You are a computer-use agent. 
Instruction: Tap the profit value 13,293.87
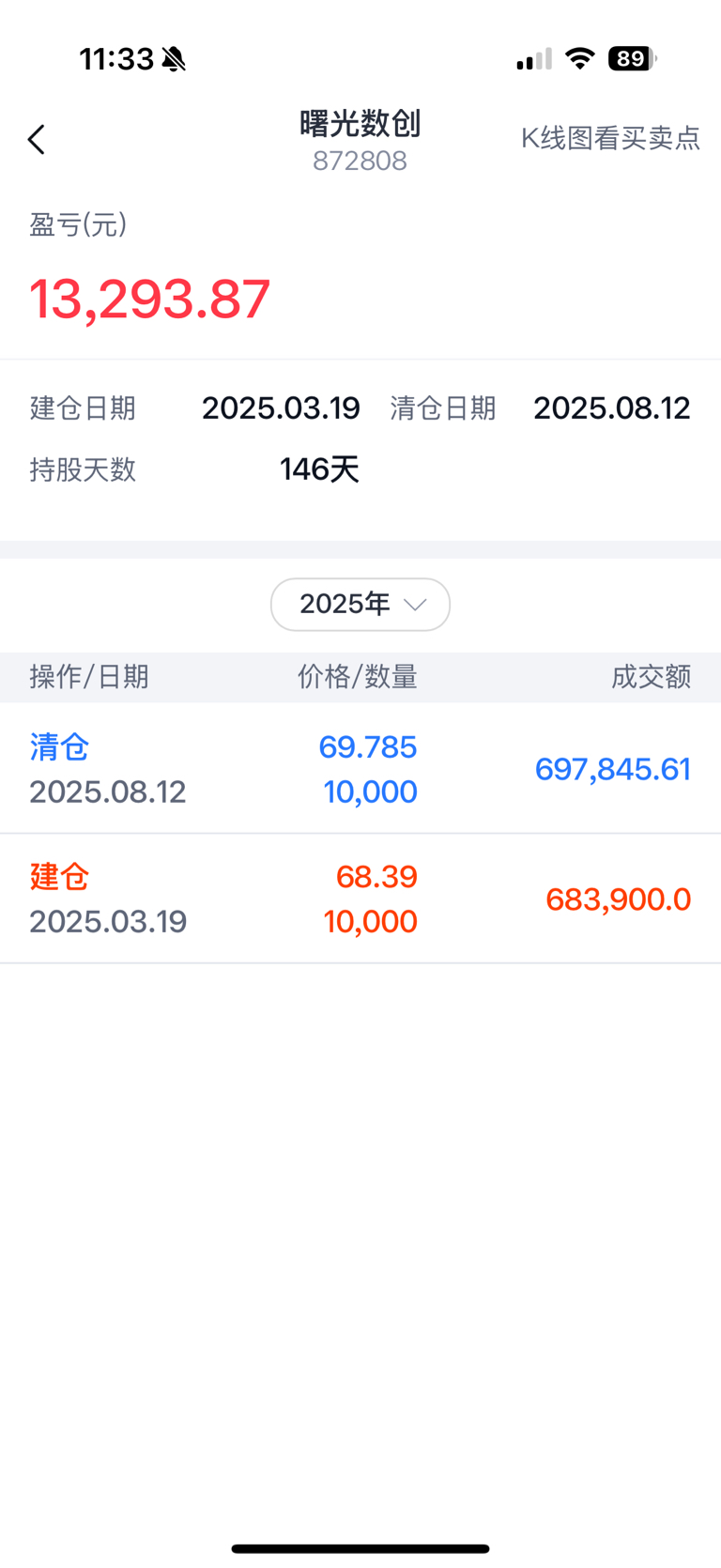pos(150,299)
